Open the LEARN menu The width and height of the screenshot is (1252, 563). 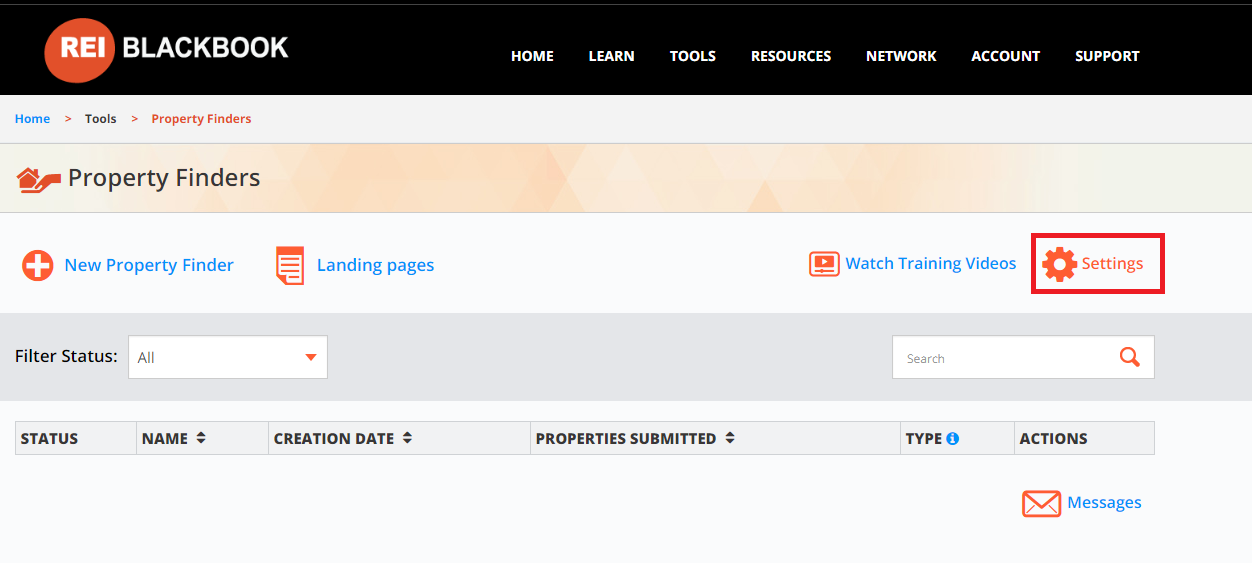(x=611, y=56)
